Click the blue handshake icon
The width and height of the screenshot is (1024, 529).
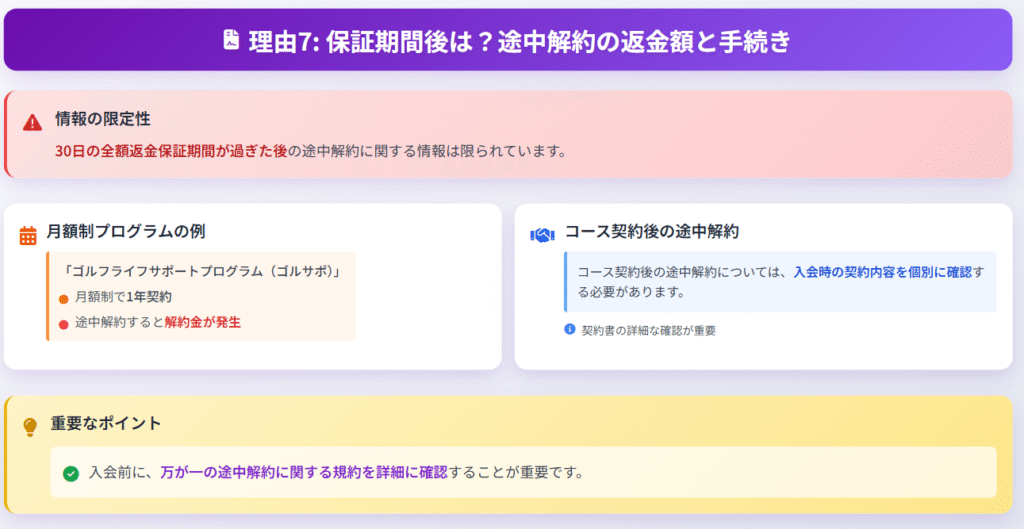542,235
